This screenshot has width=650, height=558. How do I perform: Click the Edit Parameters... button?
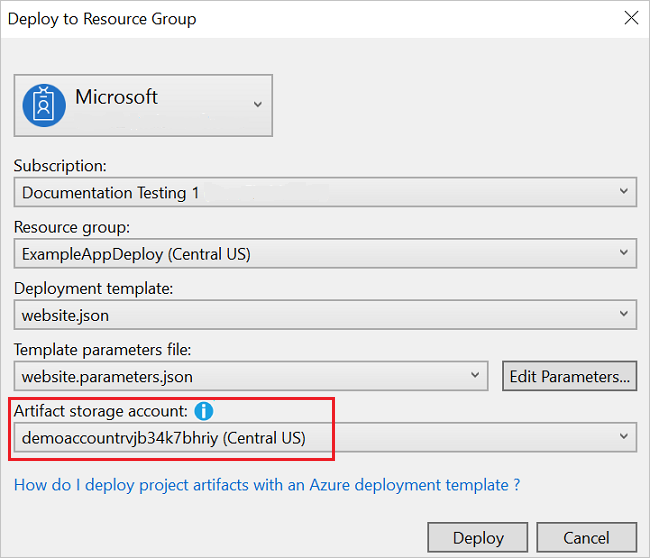(570, 376)
